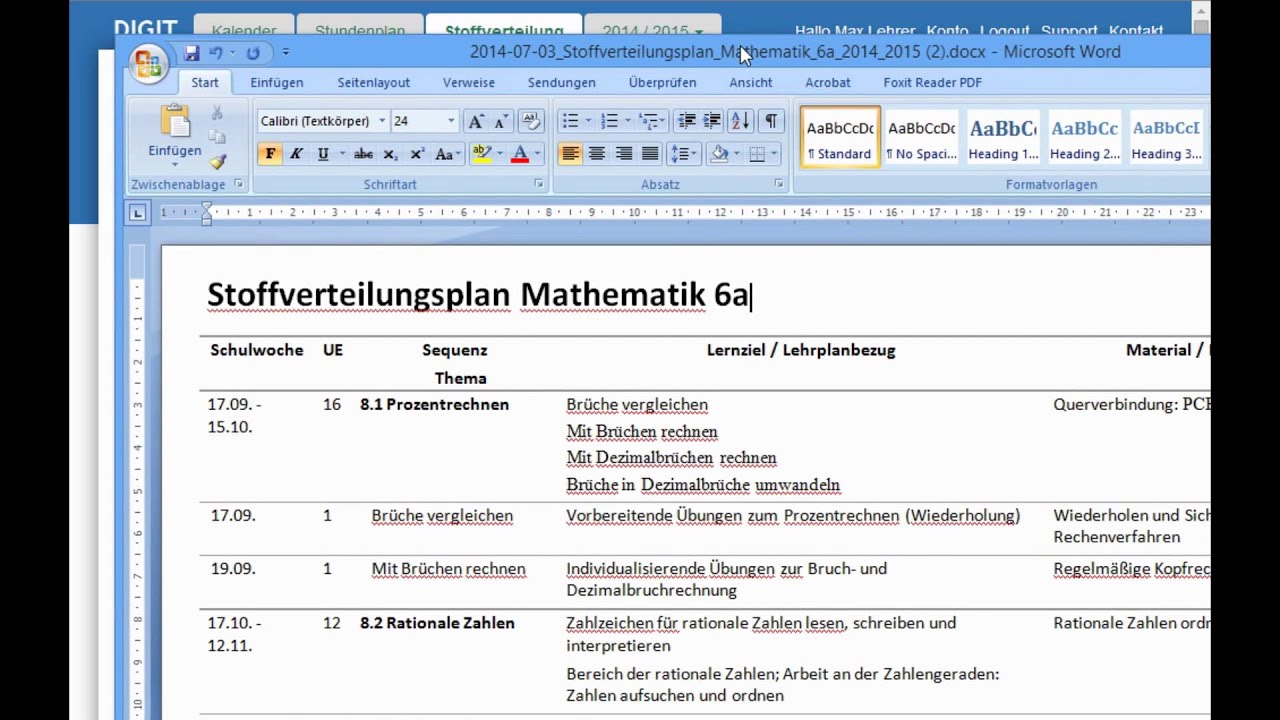Apply paragraph shading with paint bucket
The height and width of the screenshot is (720, 1280).
718,154
